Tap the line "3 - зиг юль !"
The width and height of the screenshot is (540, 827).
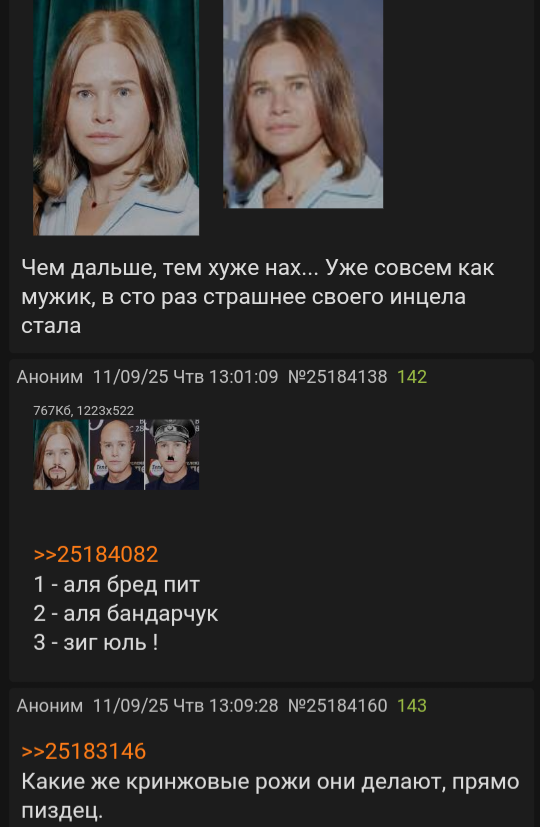(x=95, y=642)
